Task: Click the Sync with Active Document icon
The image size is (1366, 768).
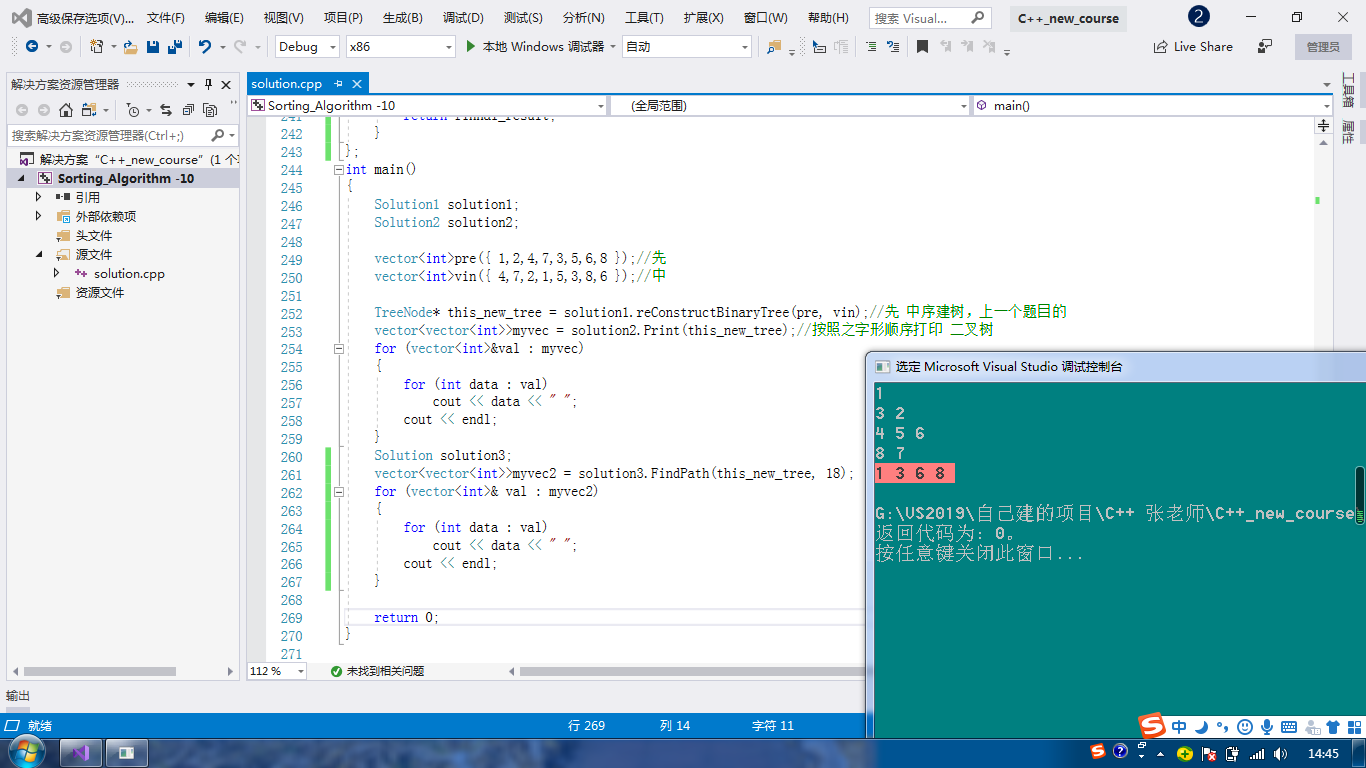Action: (165, 110)
